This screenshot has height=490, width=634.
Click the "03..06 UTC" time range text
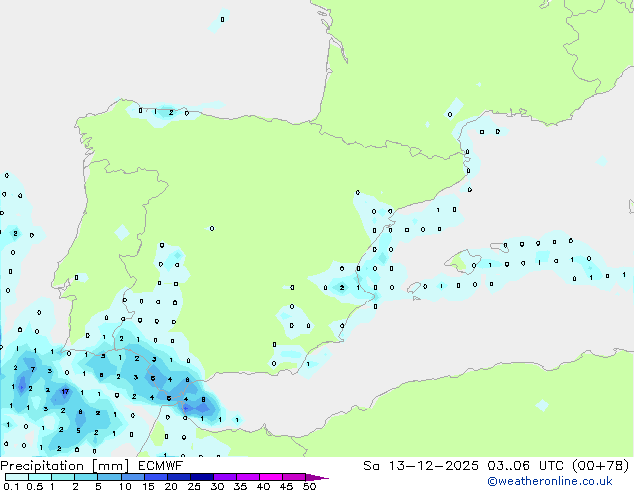[525, 466]
